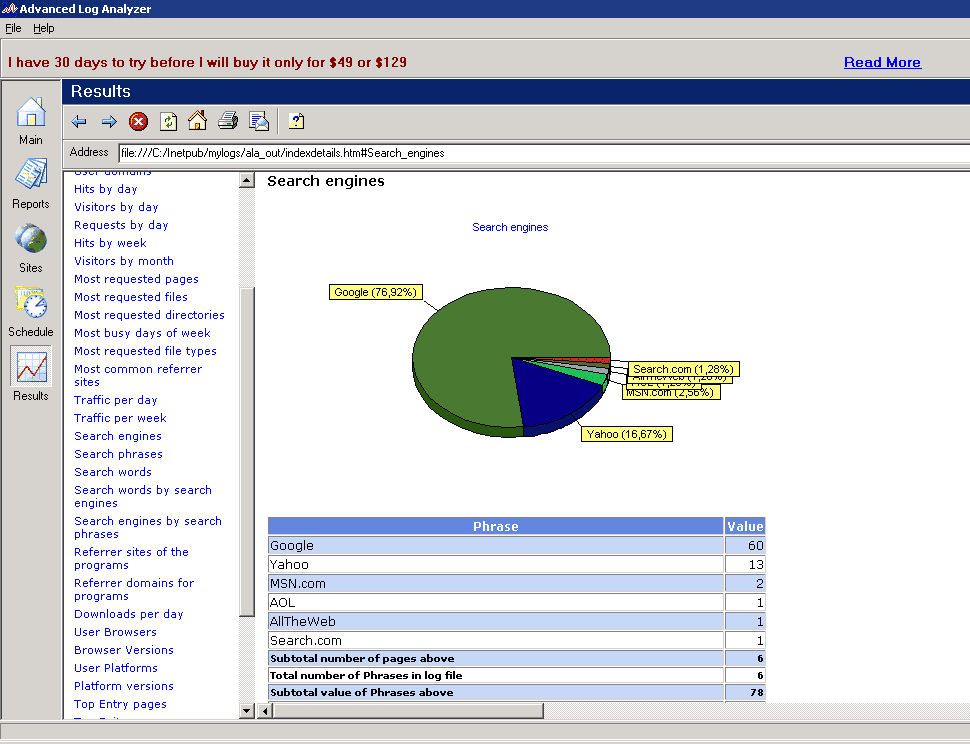Screen dimensions: 970x744
Task: Open the File menu
Action: pyautogui.click(x=13, y=28)
